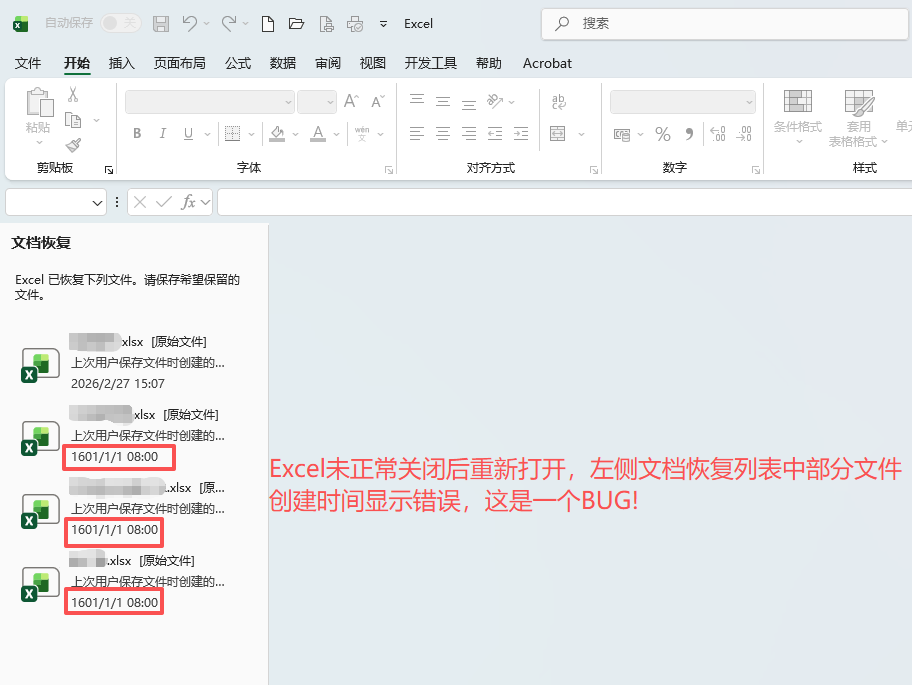Switch to the 审阅 tab
The image size is (912, 685).
(328, 63)
